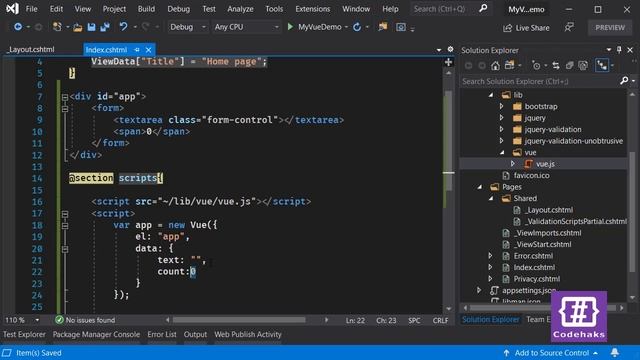The width and height of the screenshot is (640, 360).
Task: Expand the bootstrap folder node
Action: tap(502, 106)
